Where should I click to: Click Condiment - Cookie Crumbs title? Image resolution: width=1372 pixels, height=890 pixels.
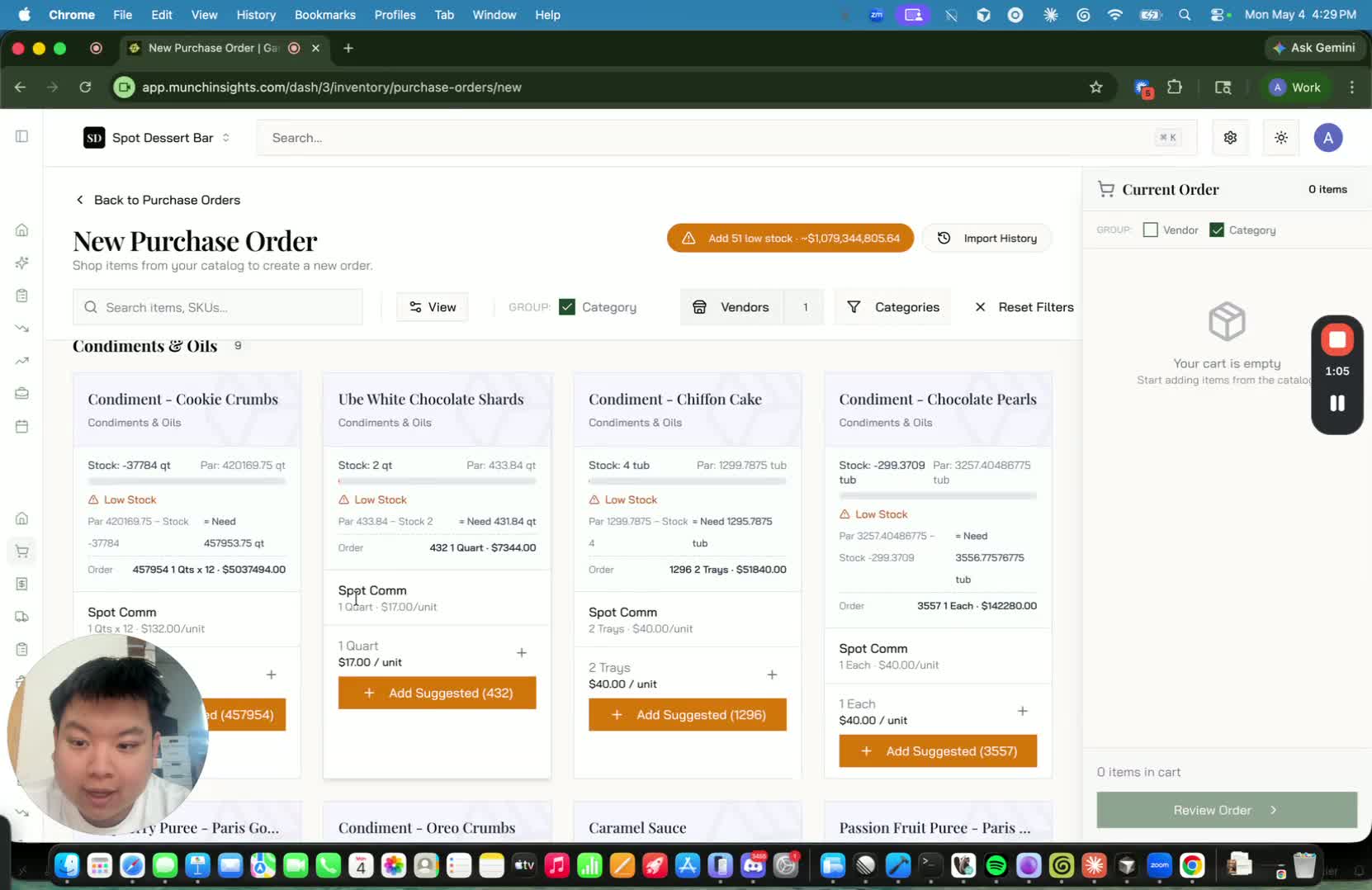point(183,399)
